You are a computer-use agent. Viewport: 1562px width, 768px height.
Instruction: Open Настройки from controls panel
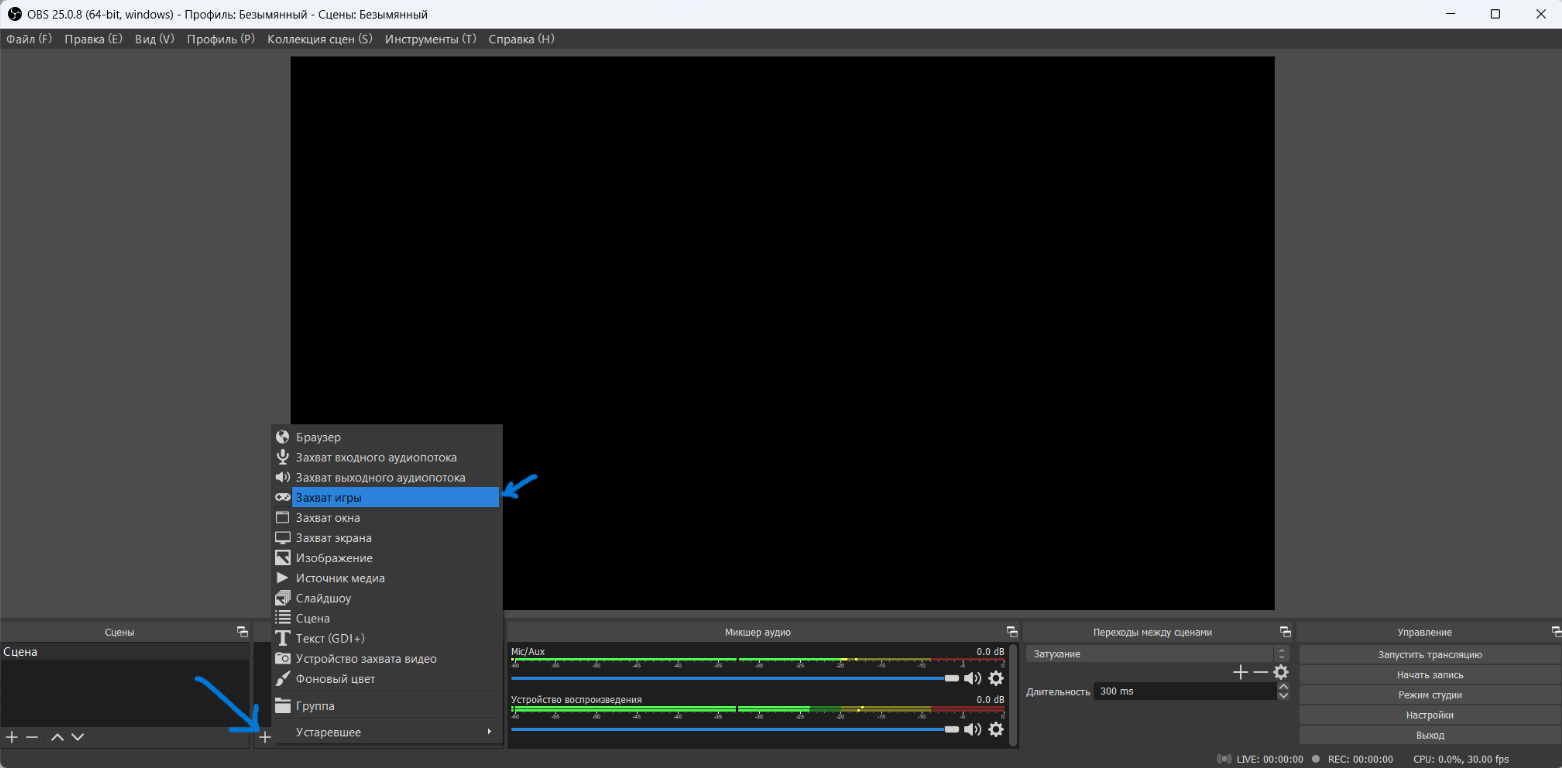click(x=1430, y=715)
